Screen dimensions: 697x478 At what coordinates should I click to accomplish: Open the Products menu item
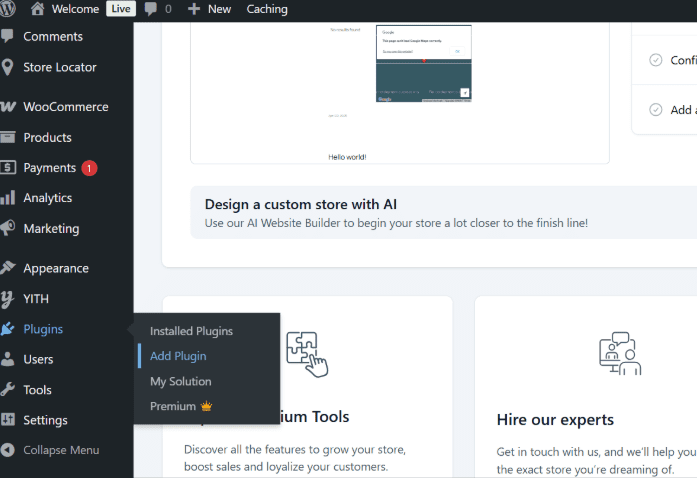(x=47, y=137)
